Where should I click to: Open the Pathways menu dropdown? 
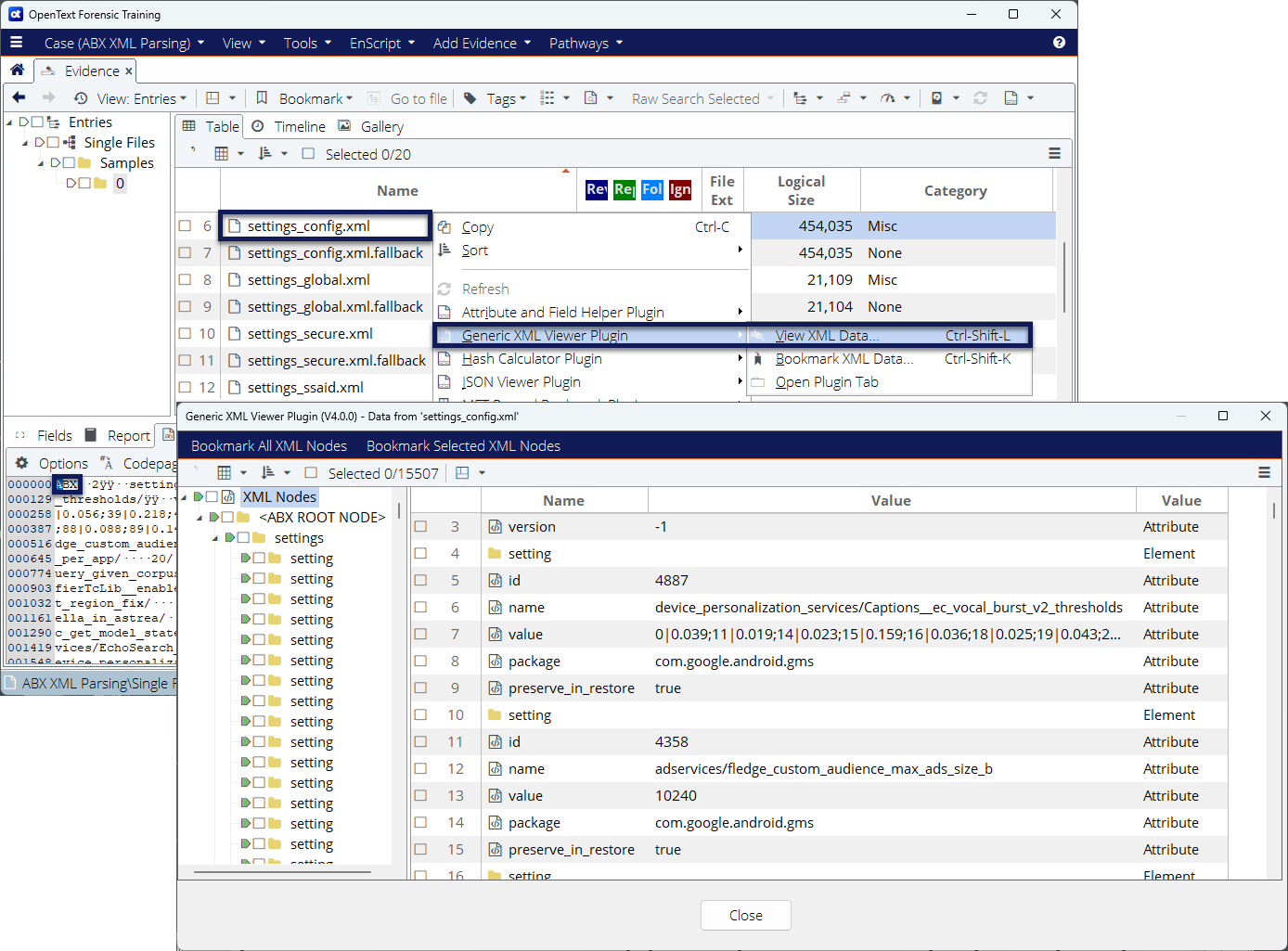click(x=586, y=43)
